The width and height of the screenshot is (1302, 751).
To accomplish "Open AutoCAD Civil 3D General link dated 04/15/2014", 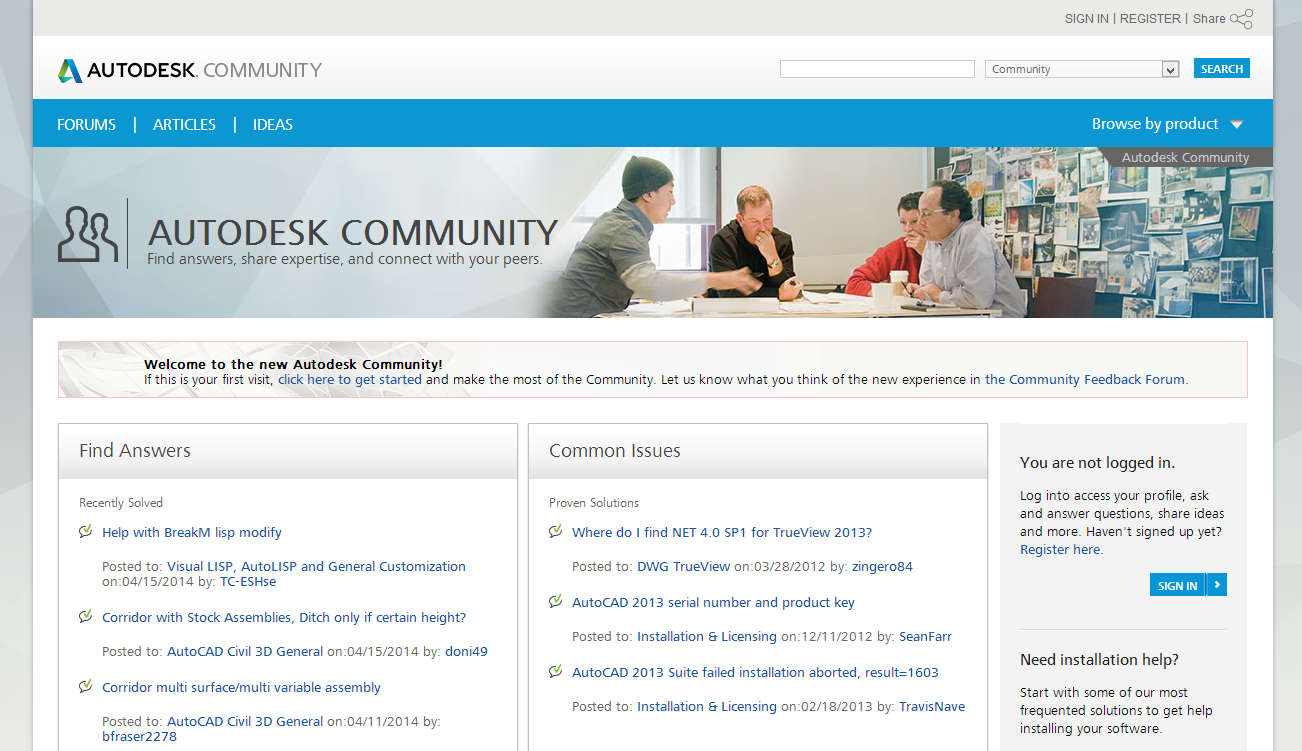I will [245, 652].
